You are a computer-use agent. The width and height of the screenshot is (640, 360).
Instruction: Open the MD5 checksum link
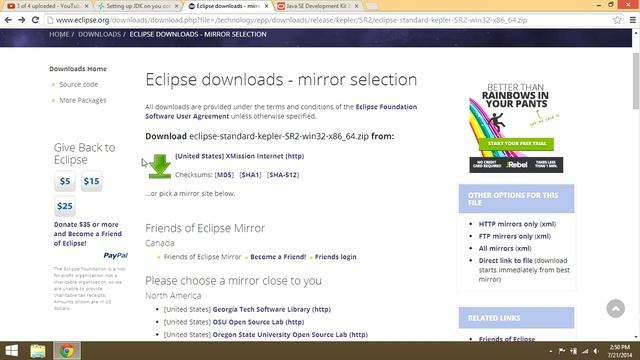click(x=224, y=175)
